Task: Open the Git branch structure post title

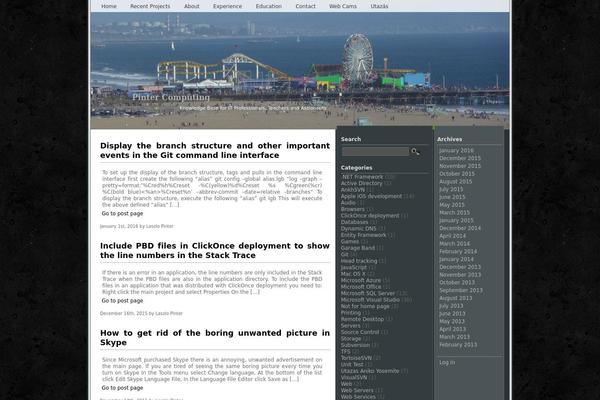Action: tap(215, 150)
